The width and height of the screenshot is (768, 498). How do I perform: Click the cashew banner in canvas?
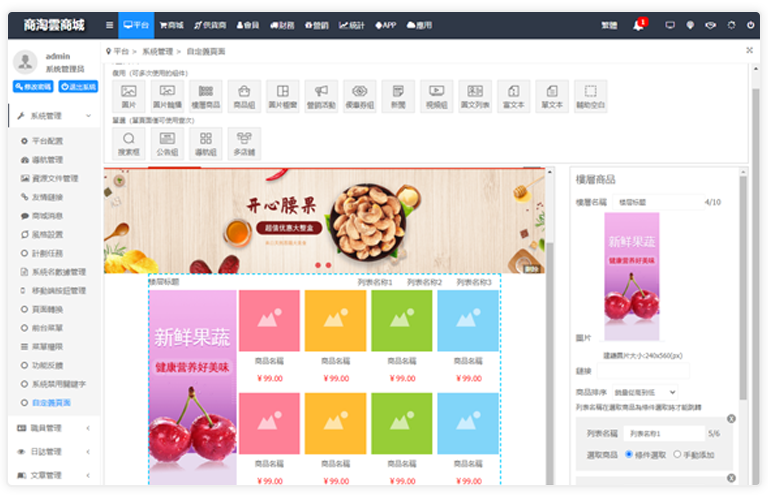point(324,220)
